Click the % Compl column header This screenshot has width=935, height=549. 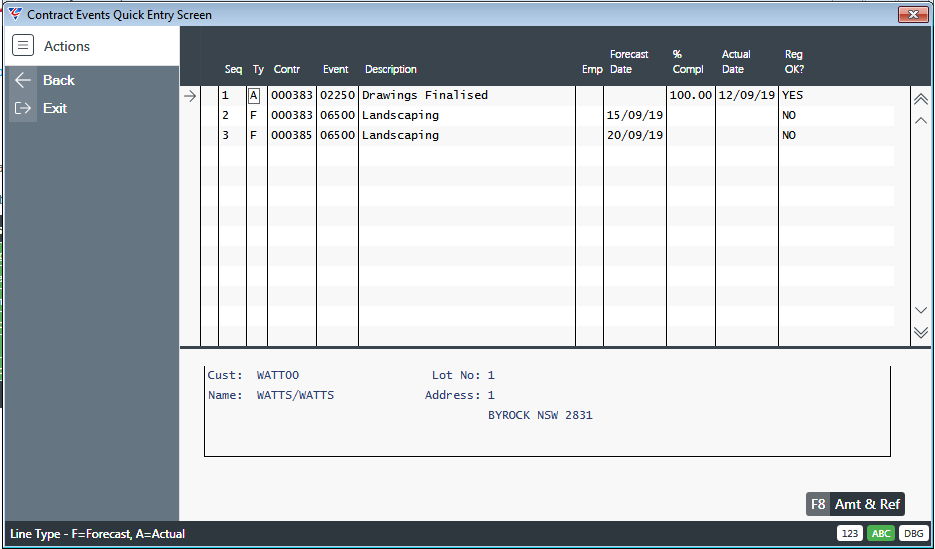(688, 61)
